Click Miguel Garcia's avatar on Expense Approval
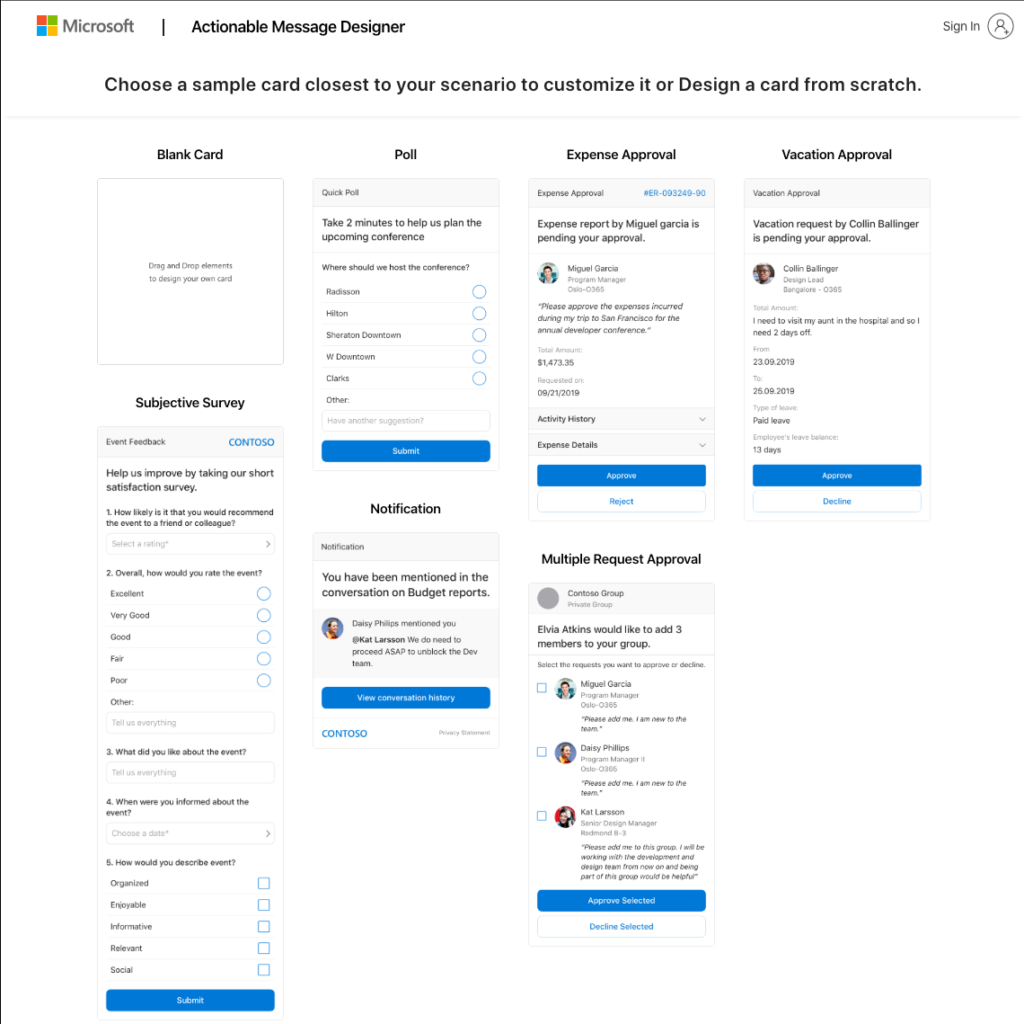 (548, 272)
